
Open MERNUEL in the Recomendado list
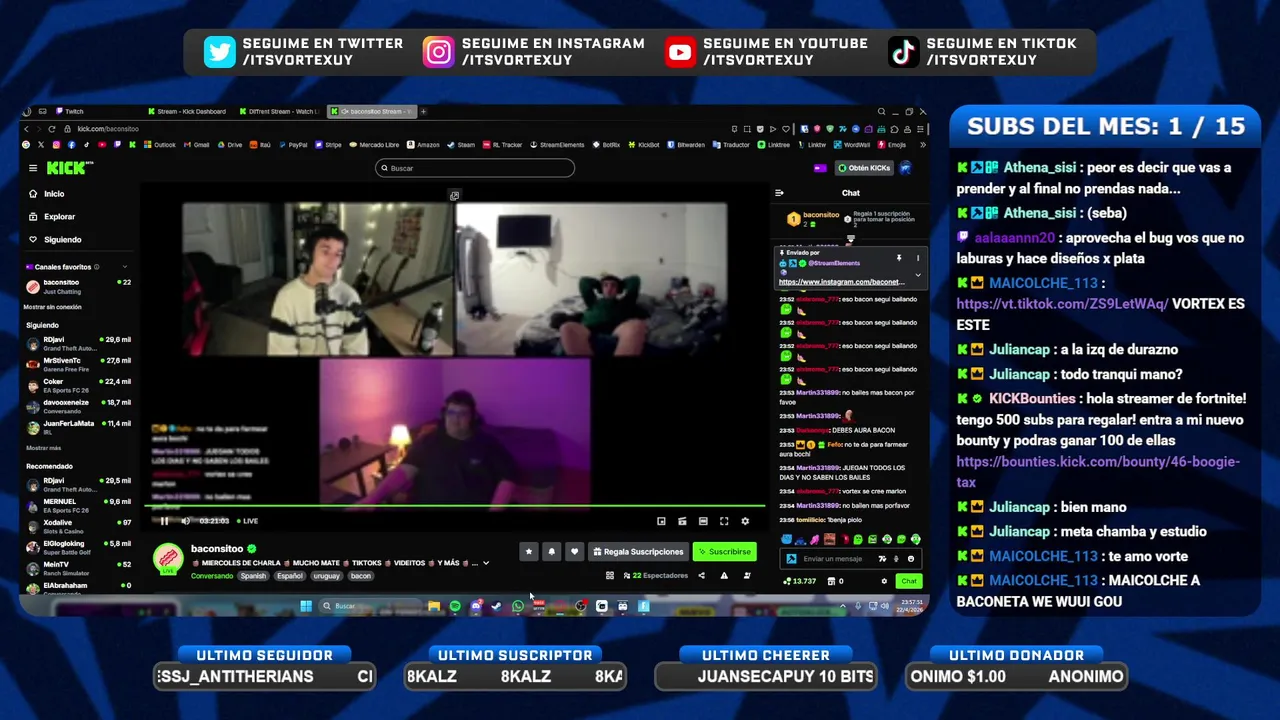(78, 505)
